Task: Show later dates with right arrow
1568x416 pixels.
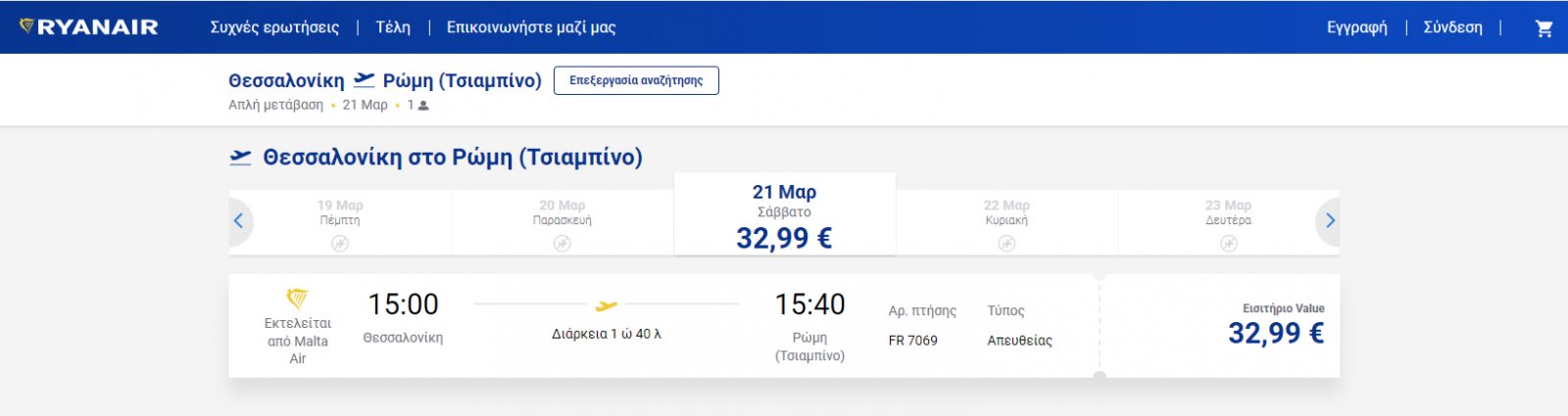Action: 1330,221
